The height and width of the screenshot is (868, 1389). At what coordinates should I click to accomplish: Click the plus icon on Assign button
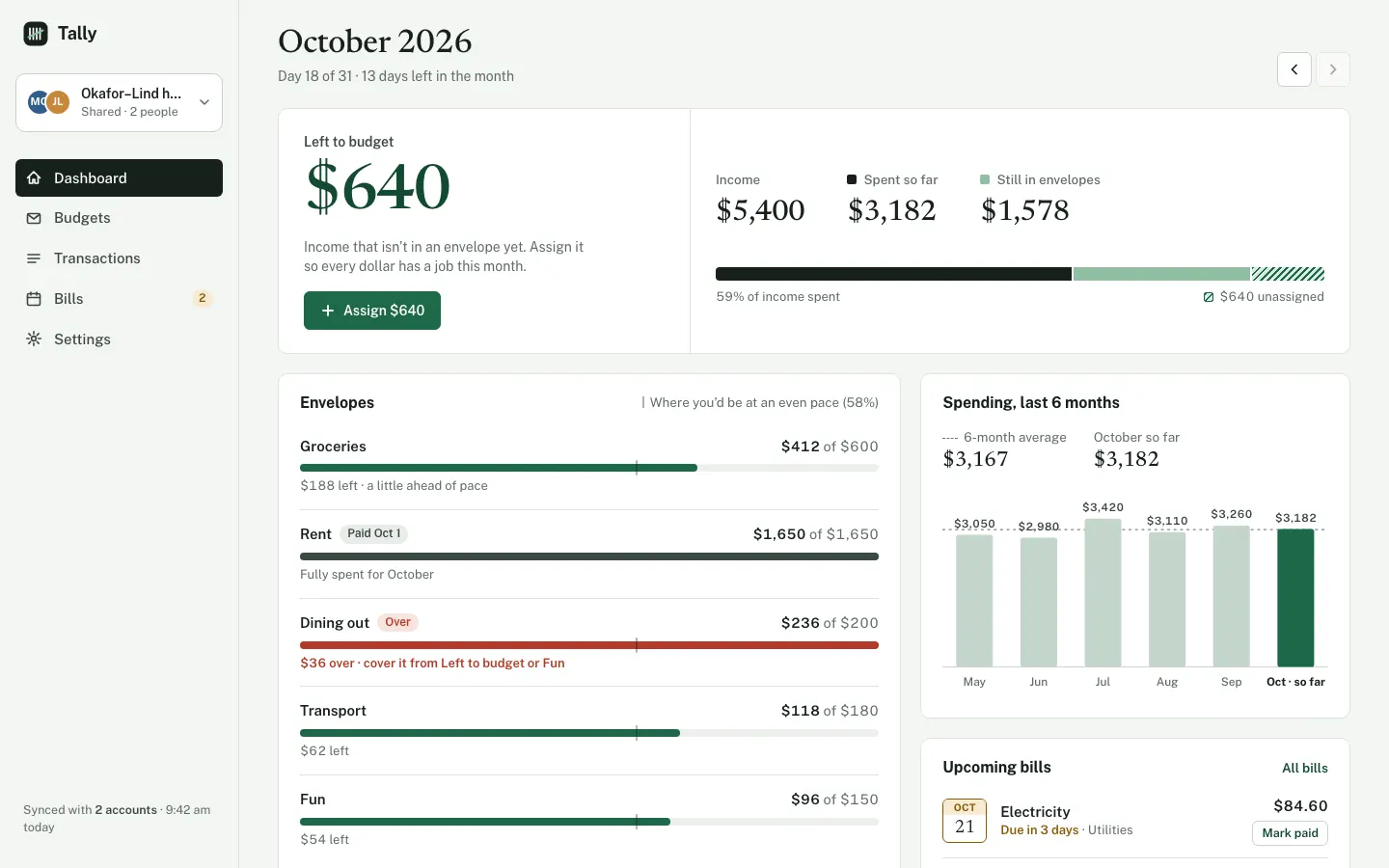coord(328,311)
